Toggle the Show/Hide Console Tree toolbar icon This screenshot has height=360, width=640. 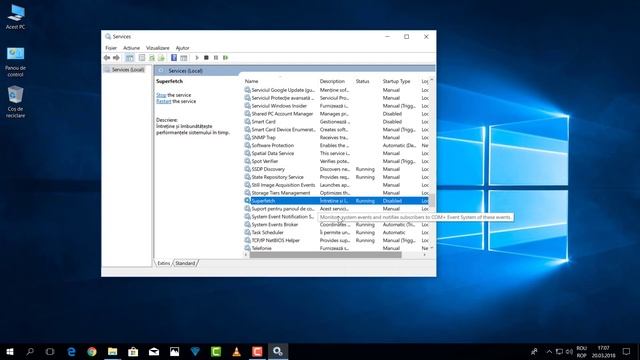[x=129, y=58]
